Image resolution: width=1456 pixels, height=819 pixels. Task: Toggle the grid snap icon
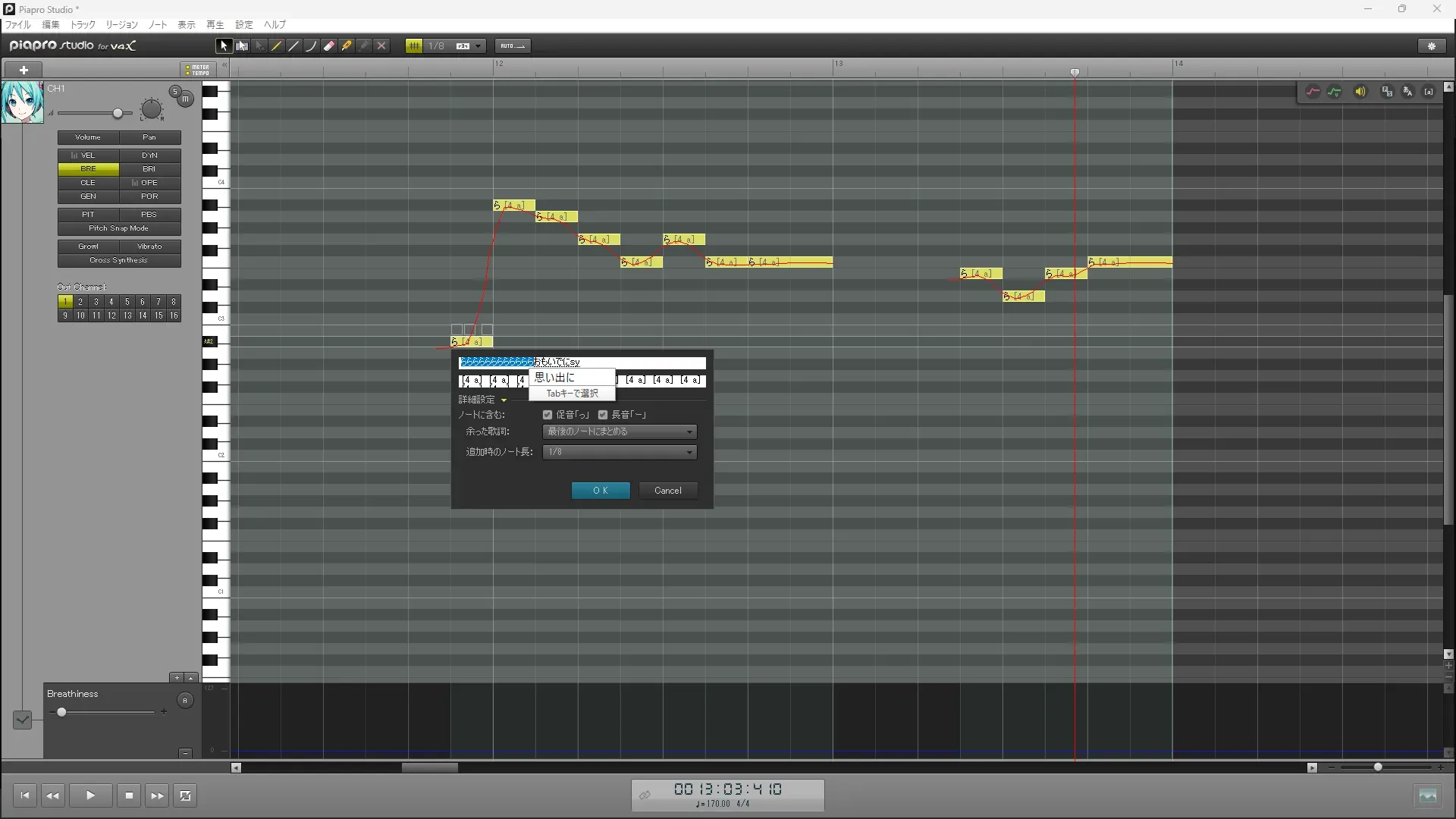click(x=414, y=46)
